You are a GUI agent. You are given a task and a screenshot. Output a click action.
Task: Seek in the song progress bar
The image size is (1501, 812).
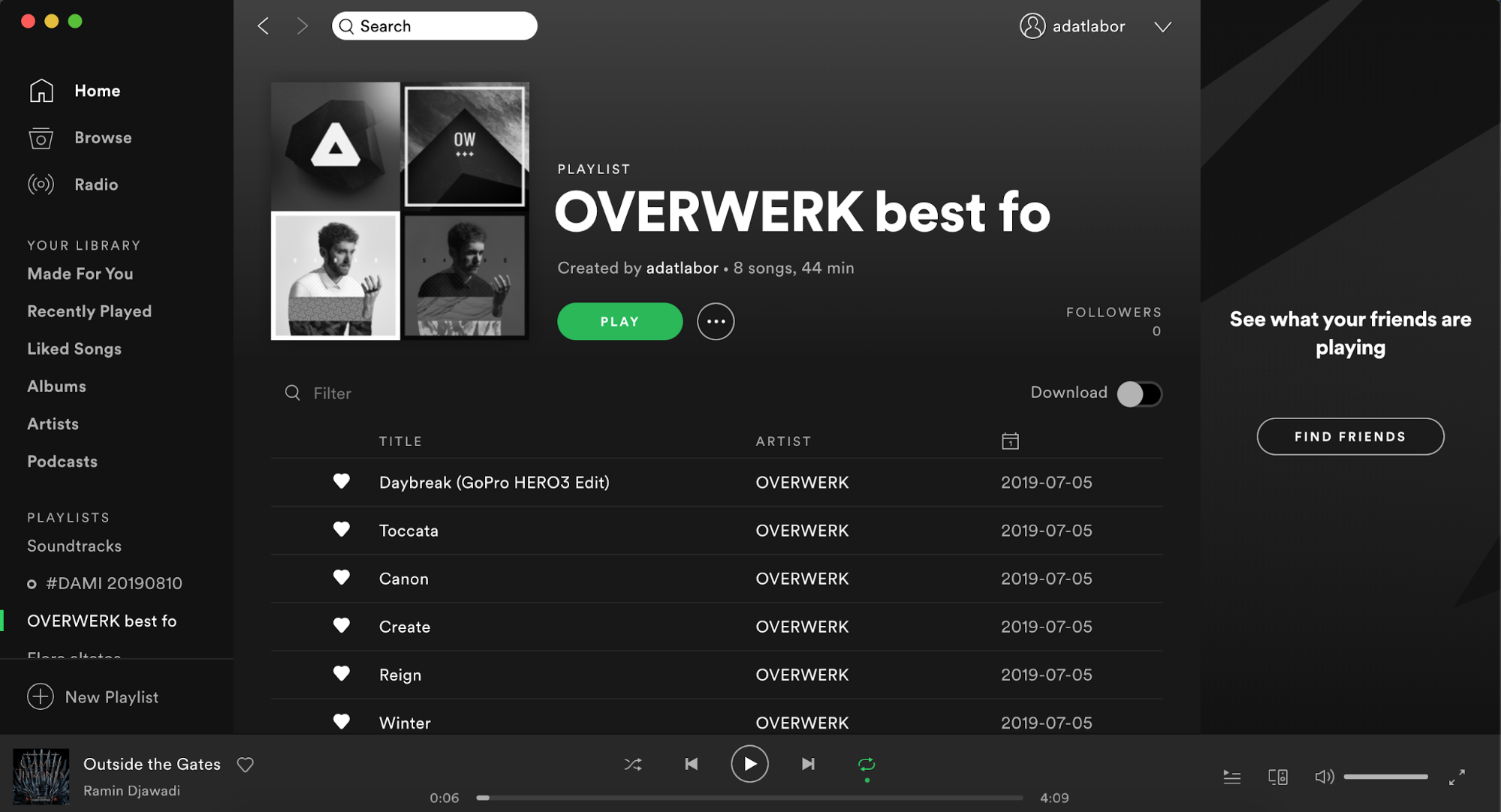(749, 798)
